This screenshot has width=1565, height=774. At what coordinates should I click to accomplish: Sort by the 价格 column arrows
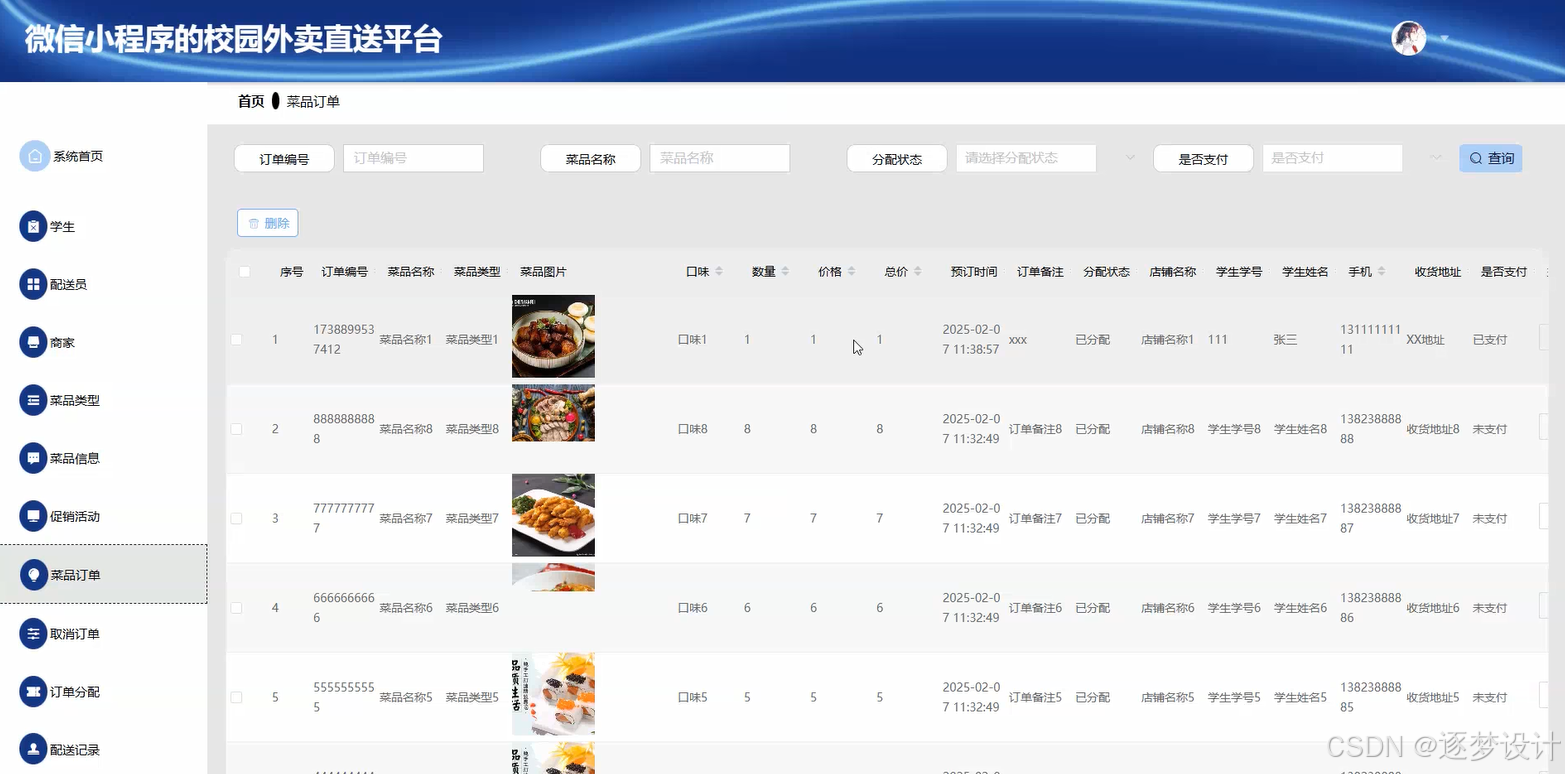pos(851,272)
